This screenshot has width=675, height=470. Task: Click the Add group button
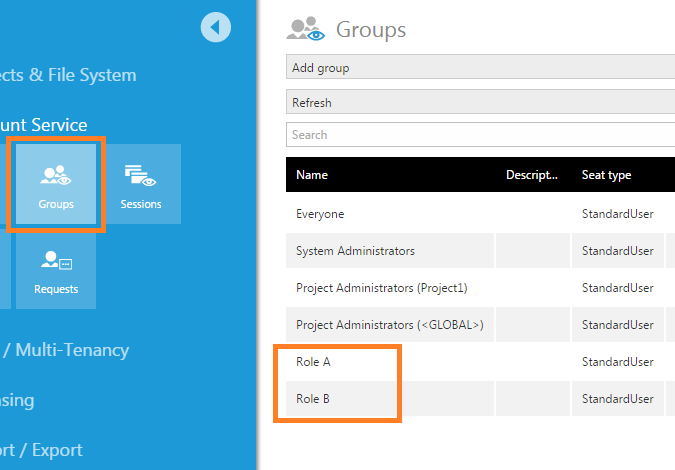pos(480,68)
